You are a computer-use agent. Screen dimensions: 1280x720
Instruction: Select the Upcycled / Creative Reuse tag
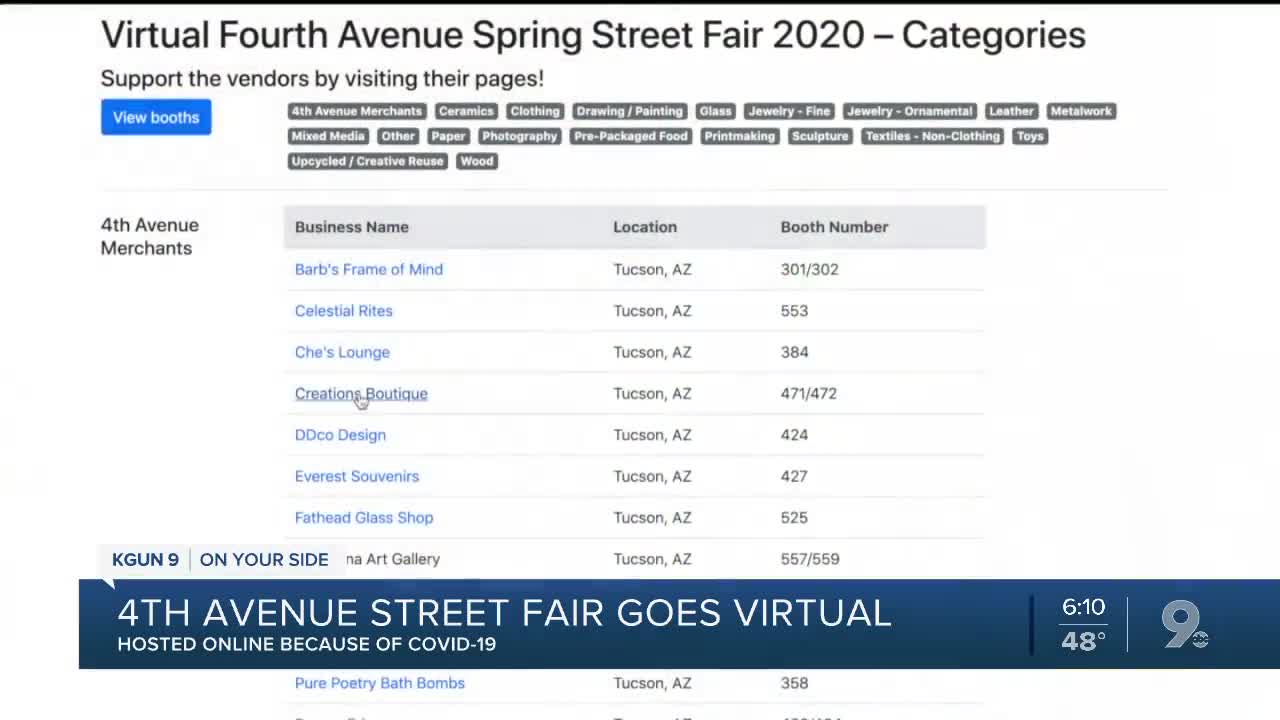pos(368,161)
